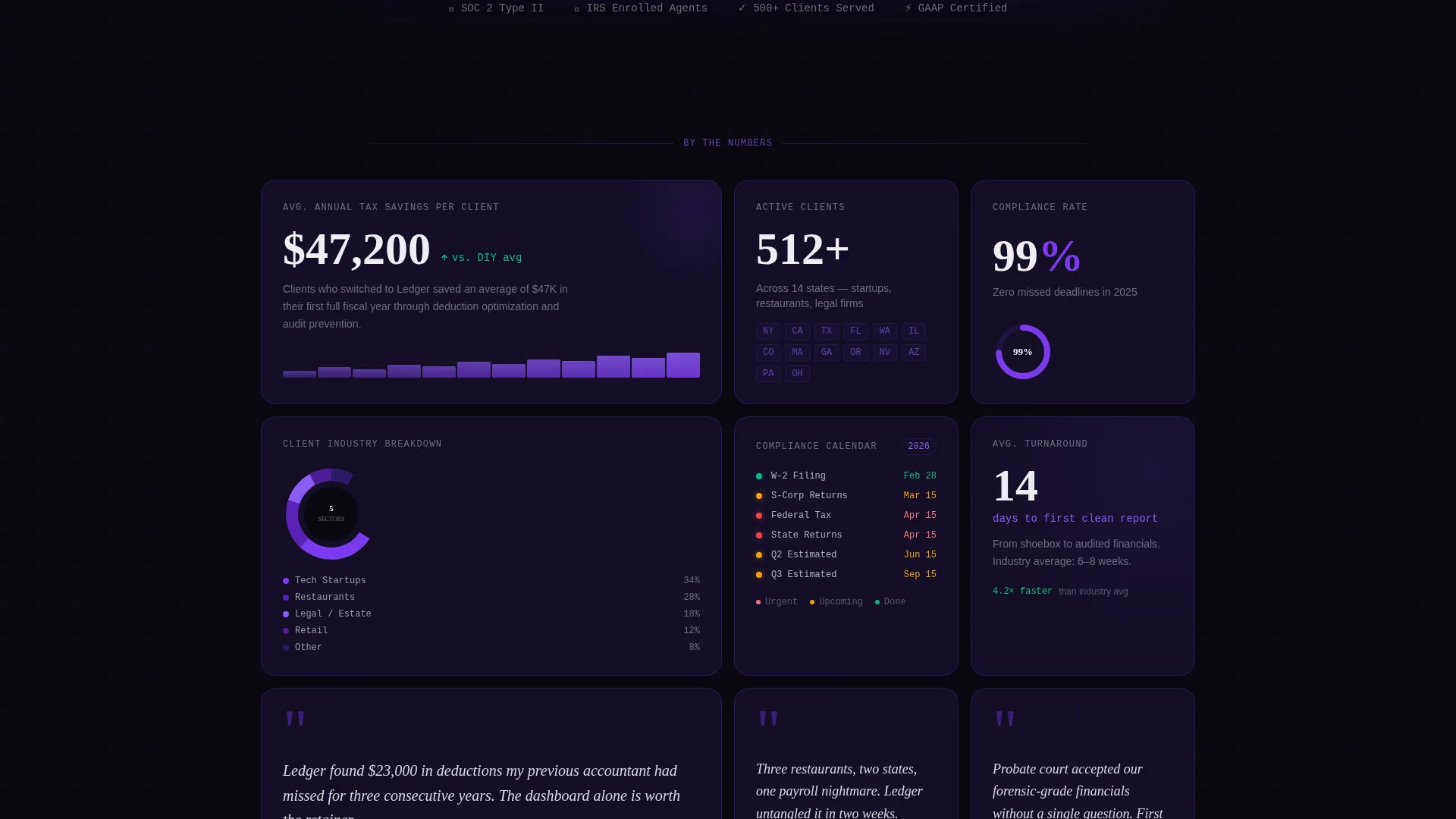Click the Retail legend row
This screenshot has height=819, width=1456.
tap(491, 631)
